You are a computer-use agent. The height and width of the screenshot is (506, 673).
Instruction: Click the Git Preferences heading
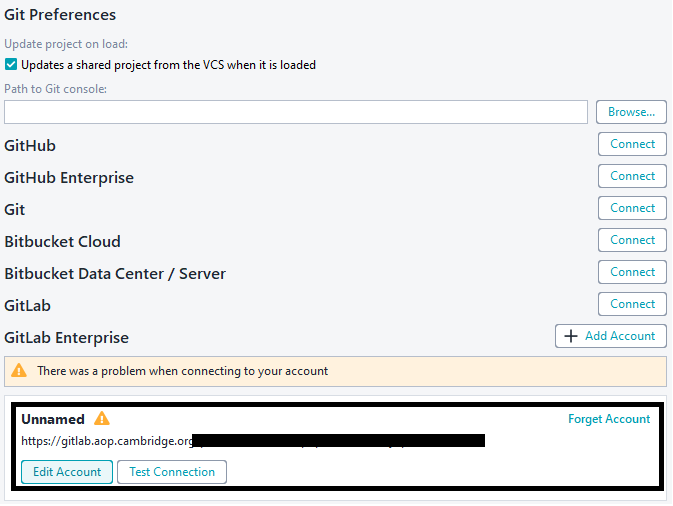(x=60, y=15)
